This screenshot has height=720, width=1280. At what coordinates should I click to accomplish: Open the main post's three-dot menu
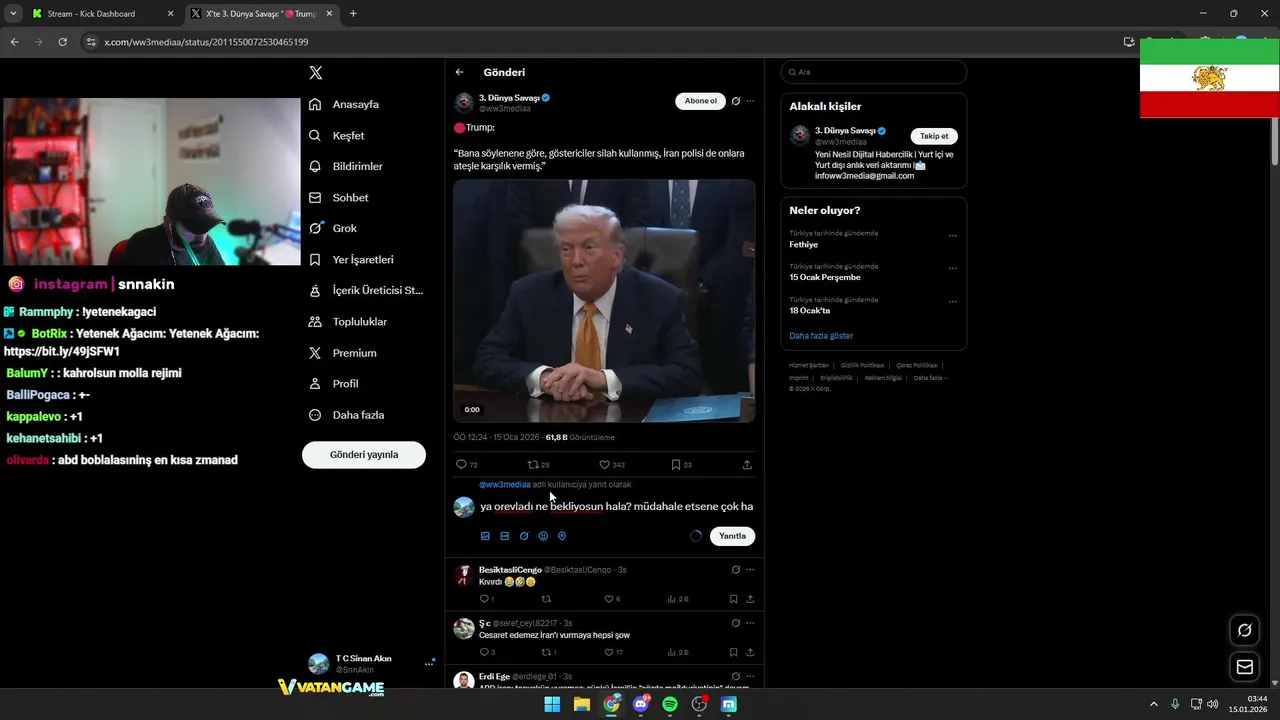click(750, 101)
